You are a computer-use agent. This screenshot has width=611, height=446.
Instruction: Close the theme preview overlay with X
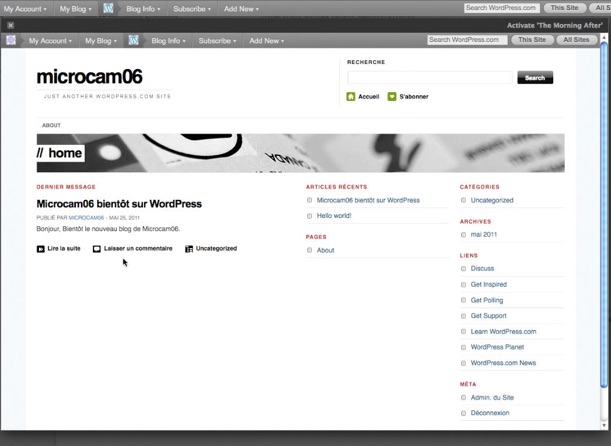(x=11, y=25)
